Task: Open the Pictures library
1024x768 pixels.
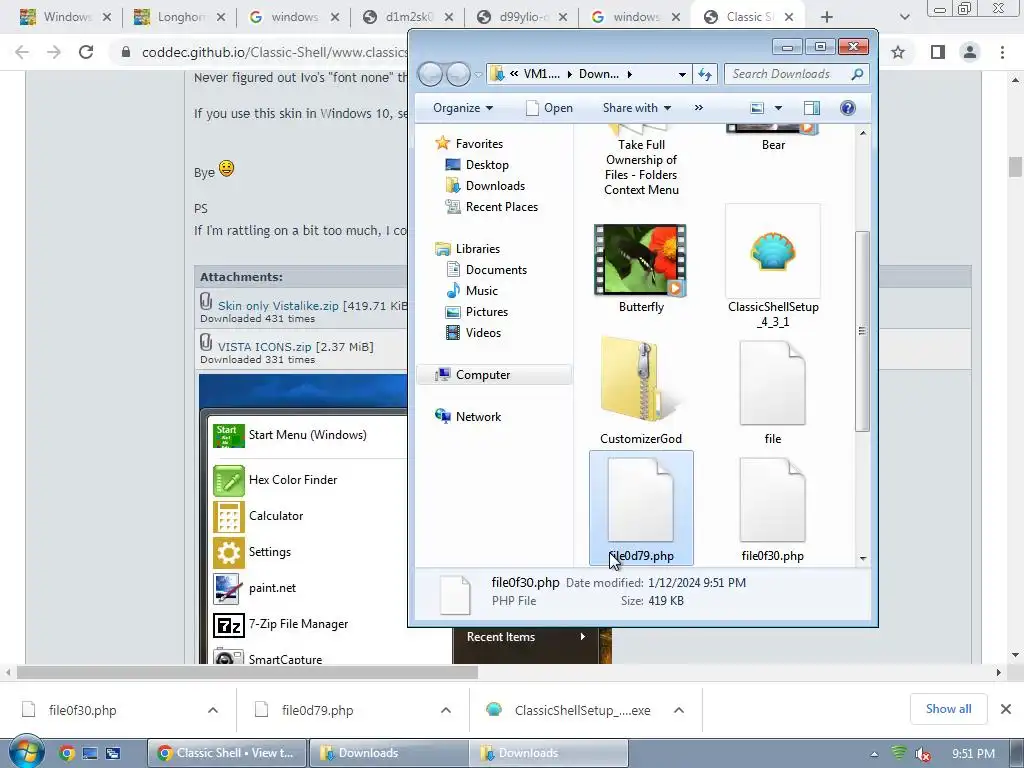Action: (487, 312)
